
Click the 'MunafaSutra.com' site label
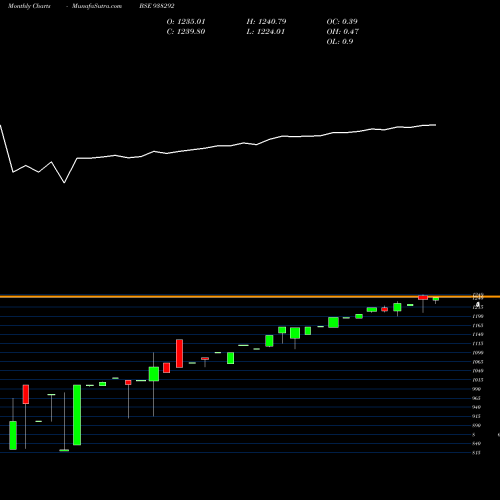(97, 6)
